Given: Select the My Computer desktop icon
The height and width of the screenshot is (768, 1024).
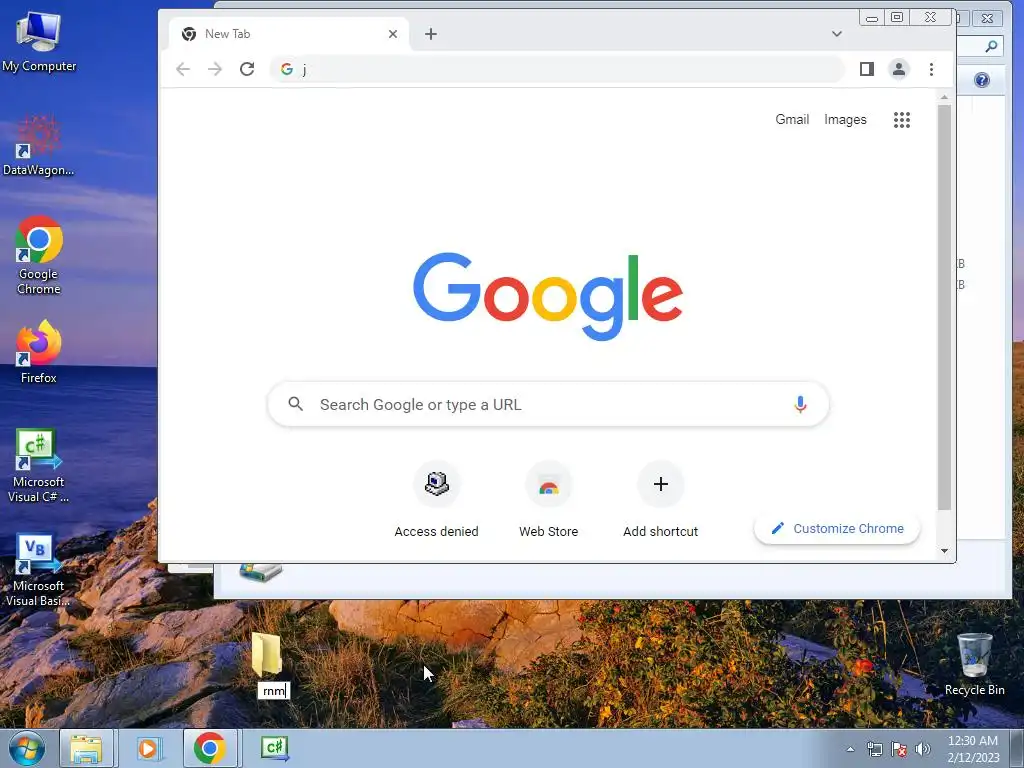Looking at the screenshot, I should (39, 42).
